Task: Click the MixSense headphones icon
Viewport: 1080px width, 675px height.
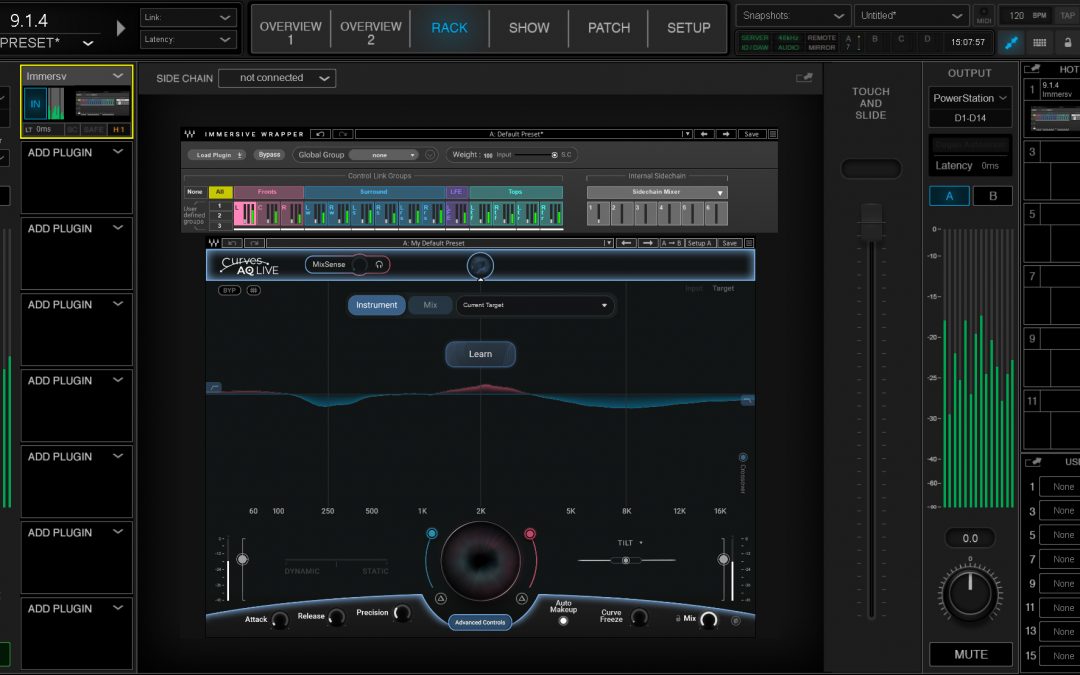Action: (x=379, y=264)
